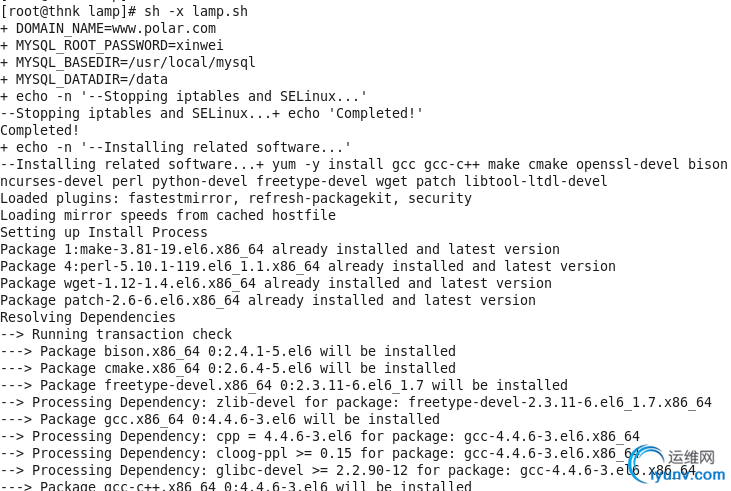Screen dimensions: 731x491
Task: Click 'Loading mirror speeds from cached hostfile' line
Action: coord(168,215)
